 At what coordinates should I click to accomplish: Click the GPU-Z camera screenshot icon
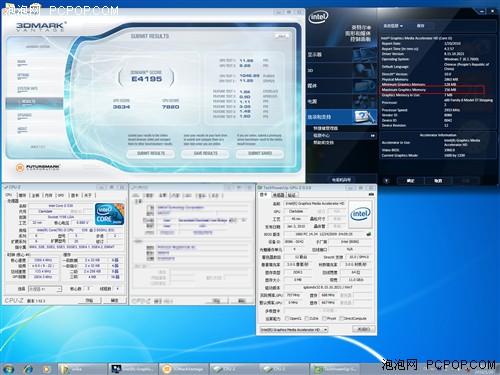371,194
